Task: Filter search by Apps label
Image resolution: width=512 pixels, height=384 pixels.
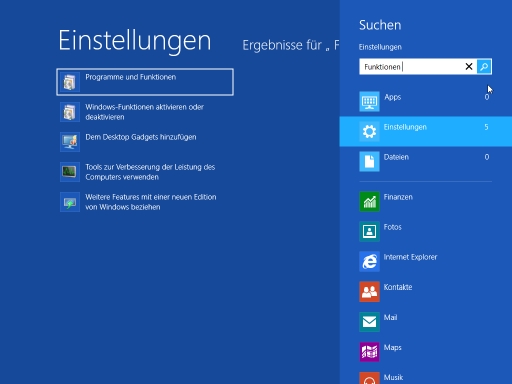Action: coord(393,97)
